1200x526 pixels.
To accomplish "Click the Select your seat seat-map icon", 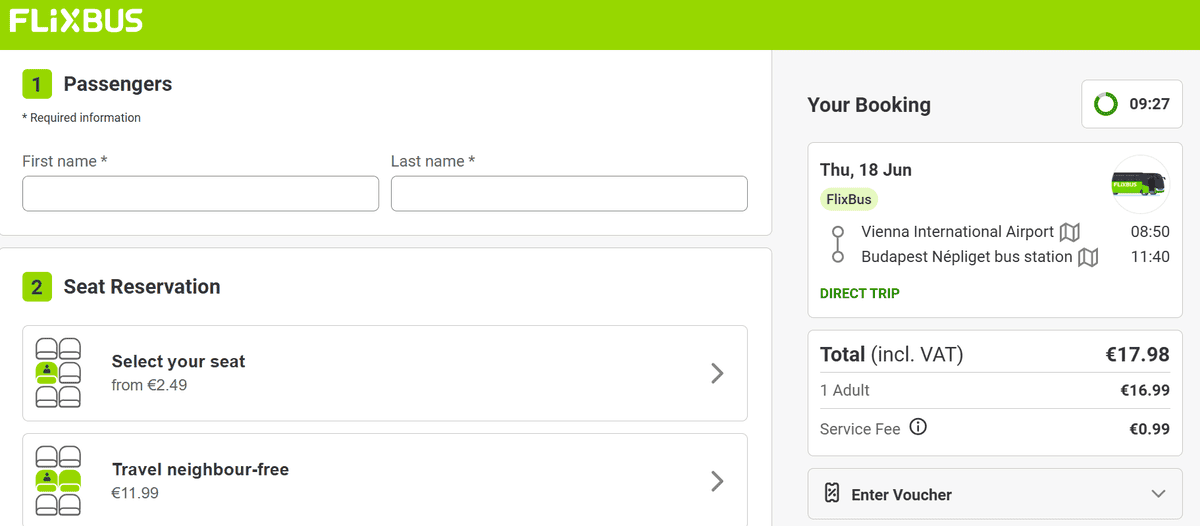I will coord(58,373).
